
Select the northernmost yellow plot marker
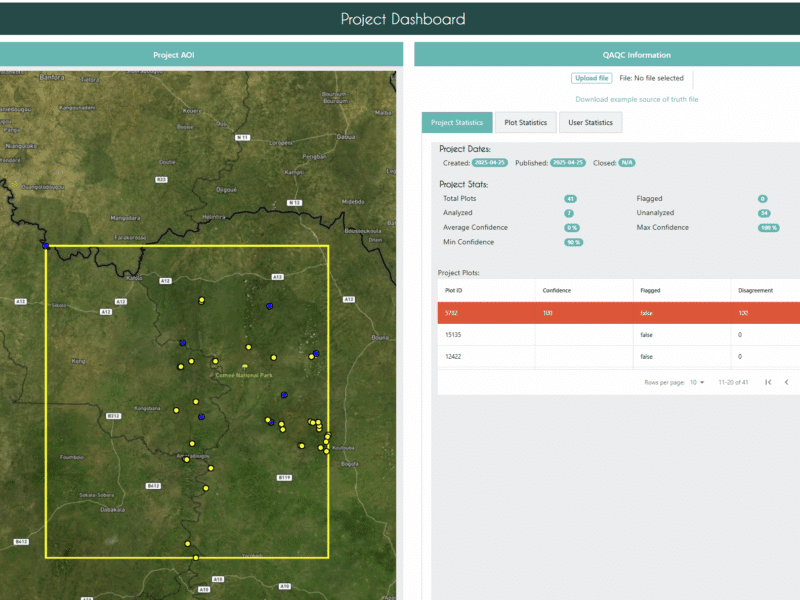[x=202, y=301]
